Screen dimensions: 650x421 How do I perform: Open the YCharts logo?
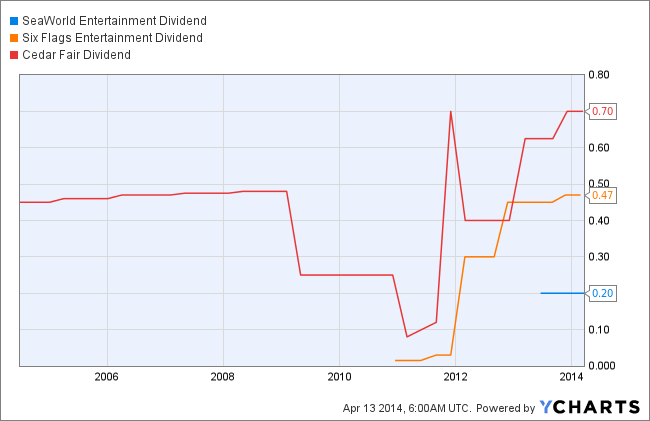point(590,406)
